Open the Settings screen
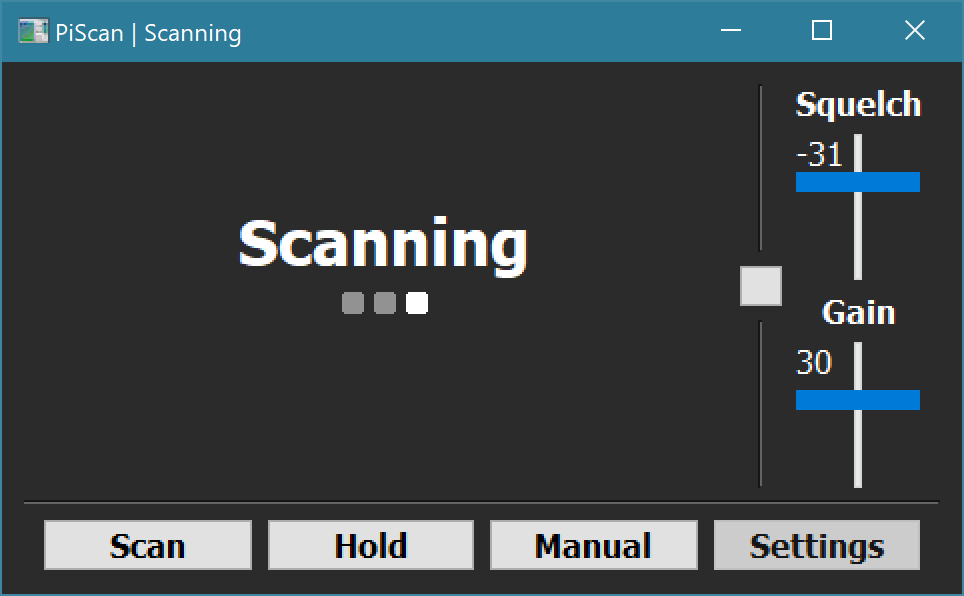This screenshot has width=964, height=596. 816,546
